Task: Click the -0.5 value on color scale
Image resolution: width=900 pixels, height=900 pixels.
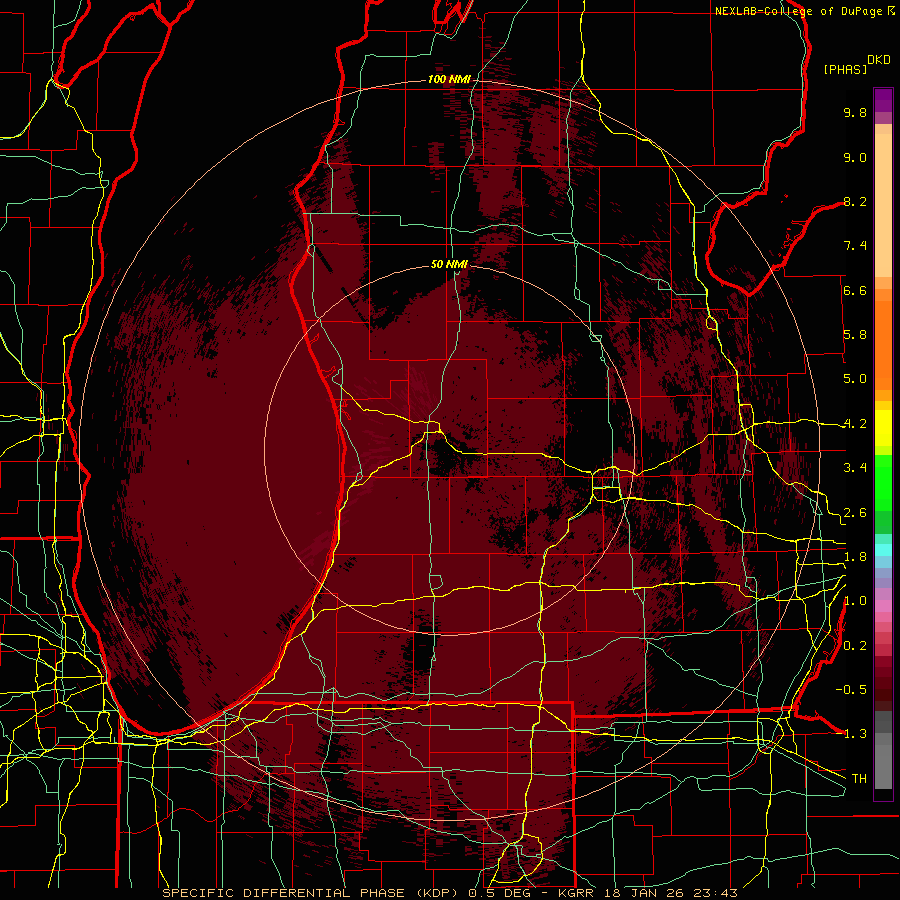Action: point(851,689)
